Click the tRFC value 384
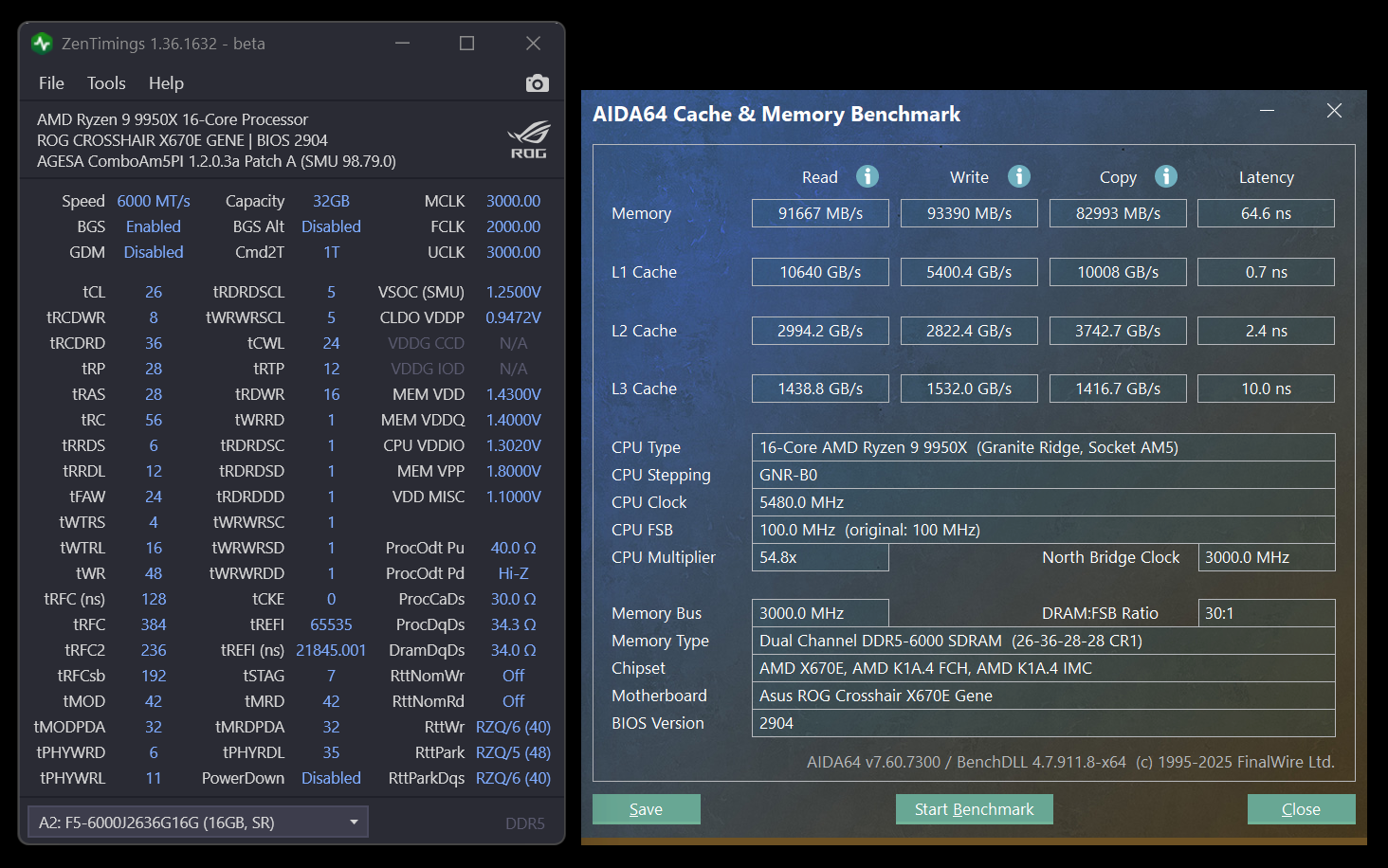The width and height of the screenshot is (1388, 868). click(x=154, y=624)
